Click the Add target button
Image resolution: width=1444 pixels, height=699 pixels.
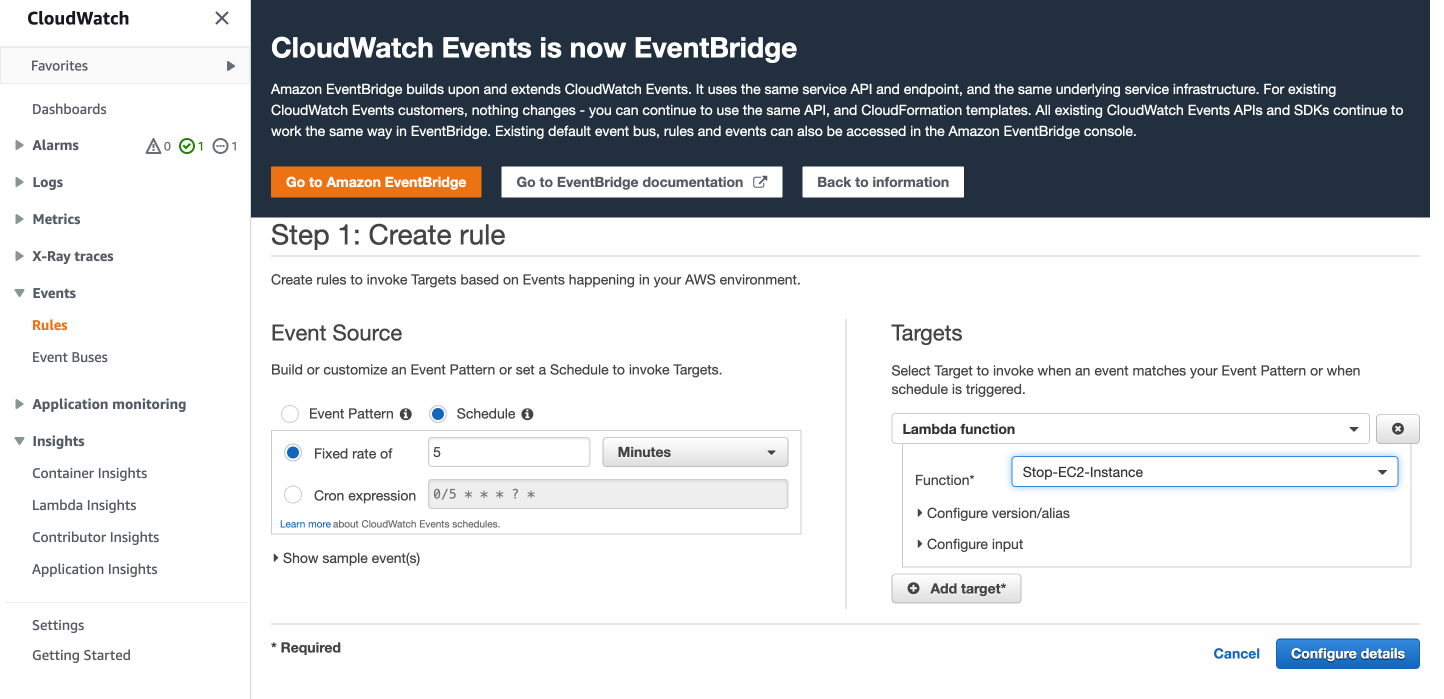tap(956, 589)
